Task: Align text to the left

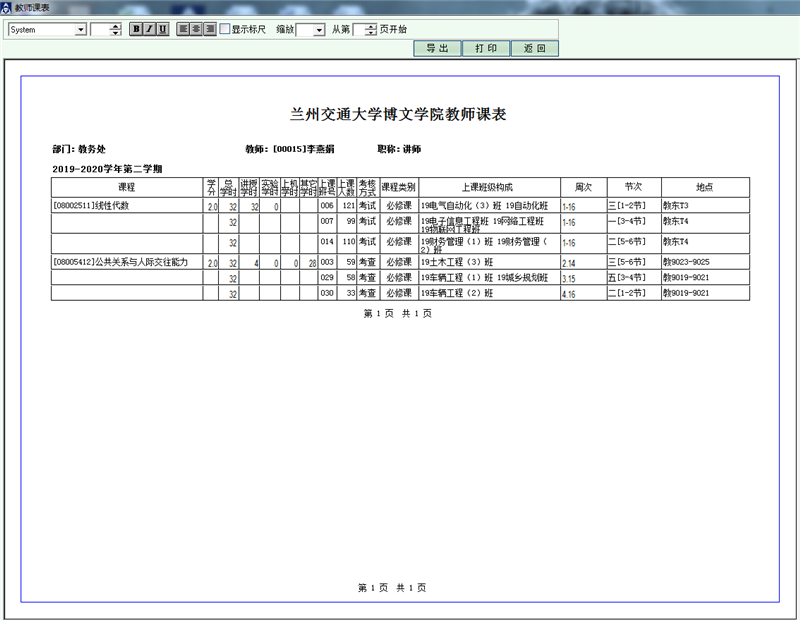Action: [184, 29]
